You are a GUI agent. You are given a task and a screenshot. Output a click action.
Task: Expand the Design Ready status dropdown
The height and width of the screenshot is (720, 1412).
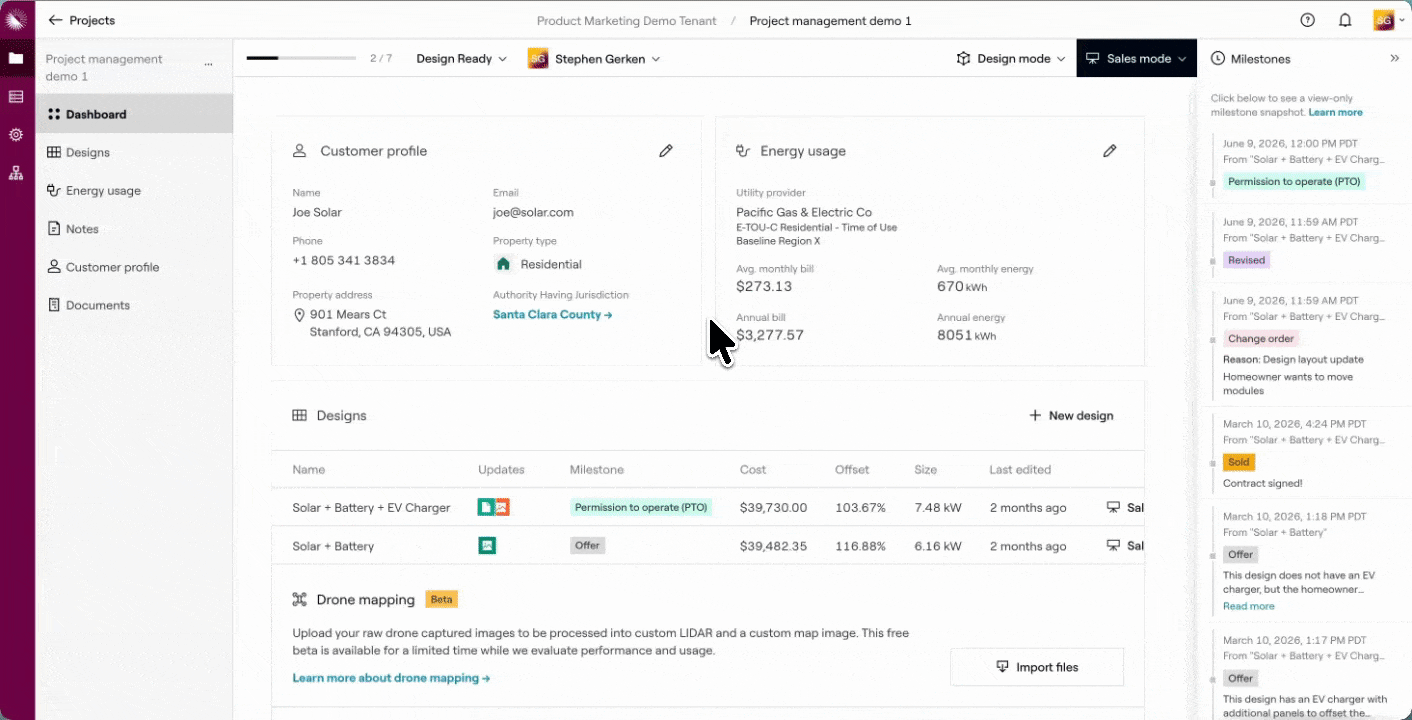461,59
